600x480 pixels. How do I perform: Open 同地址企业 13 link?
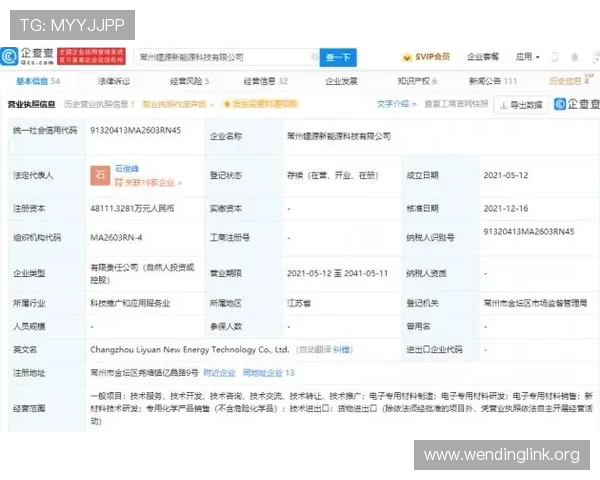point(269,373)
